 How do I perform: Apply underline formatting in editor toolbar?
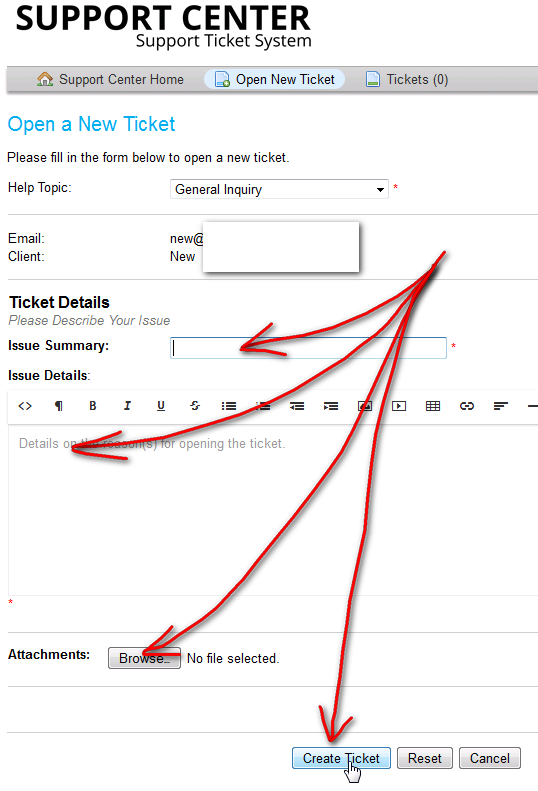coord(161,406)
